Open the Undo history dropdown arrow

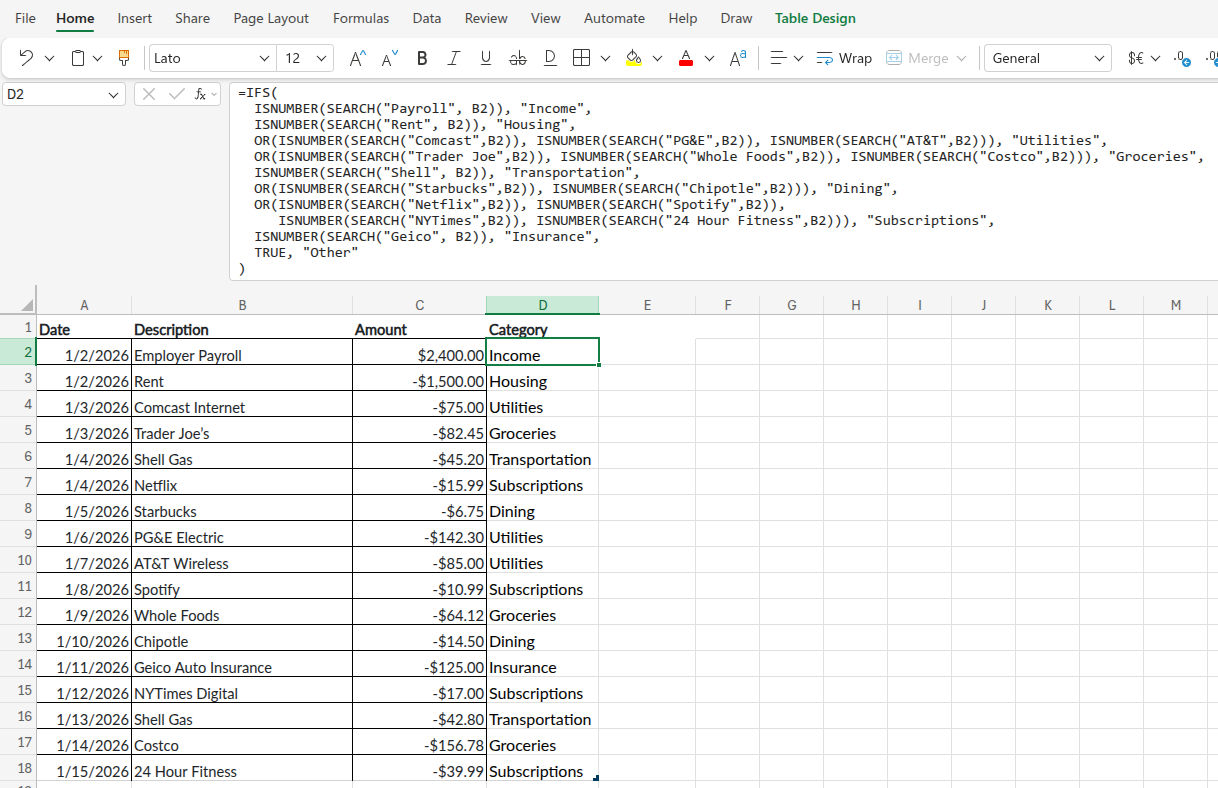point(49,58)
